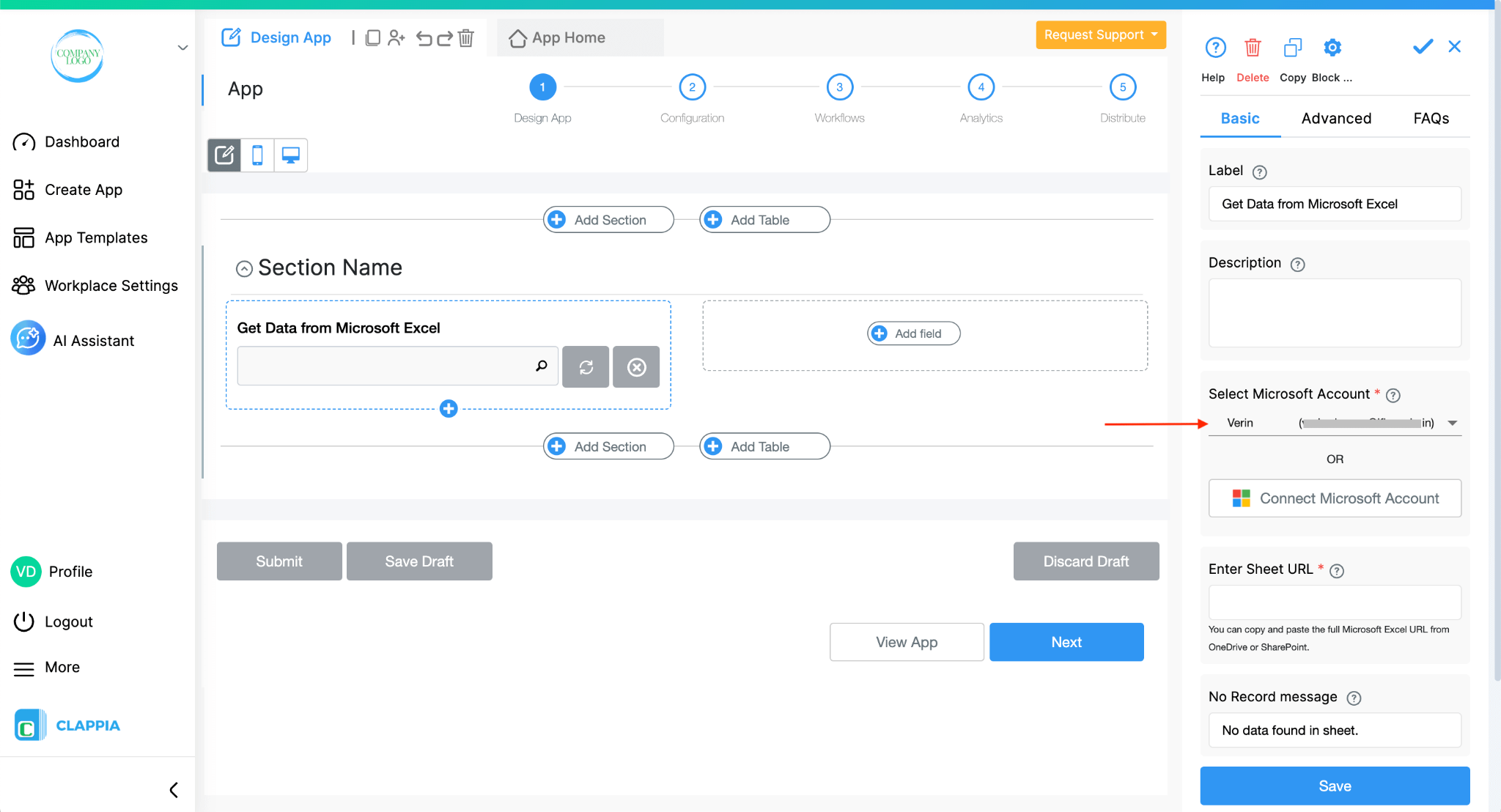Open Request Support dropdown

1100,34
